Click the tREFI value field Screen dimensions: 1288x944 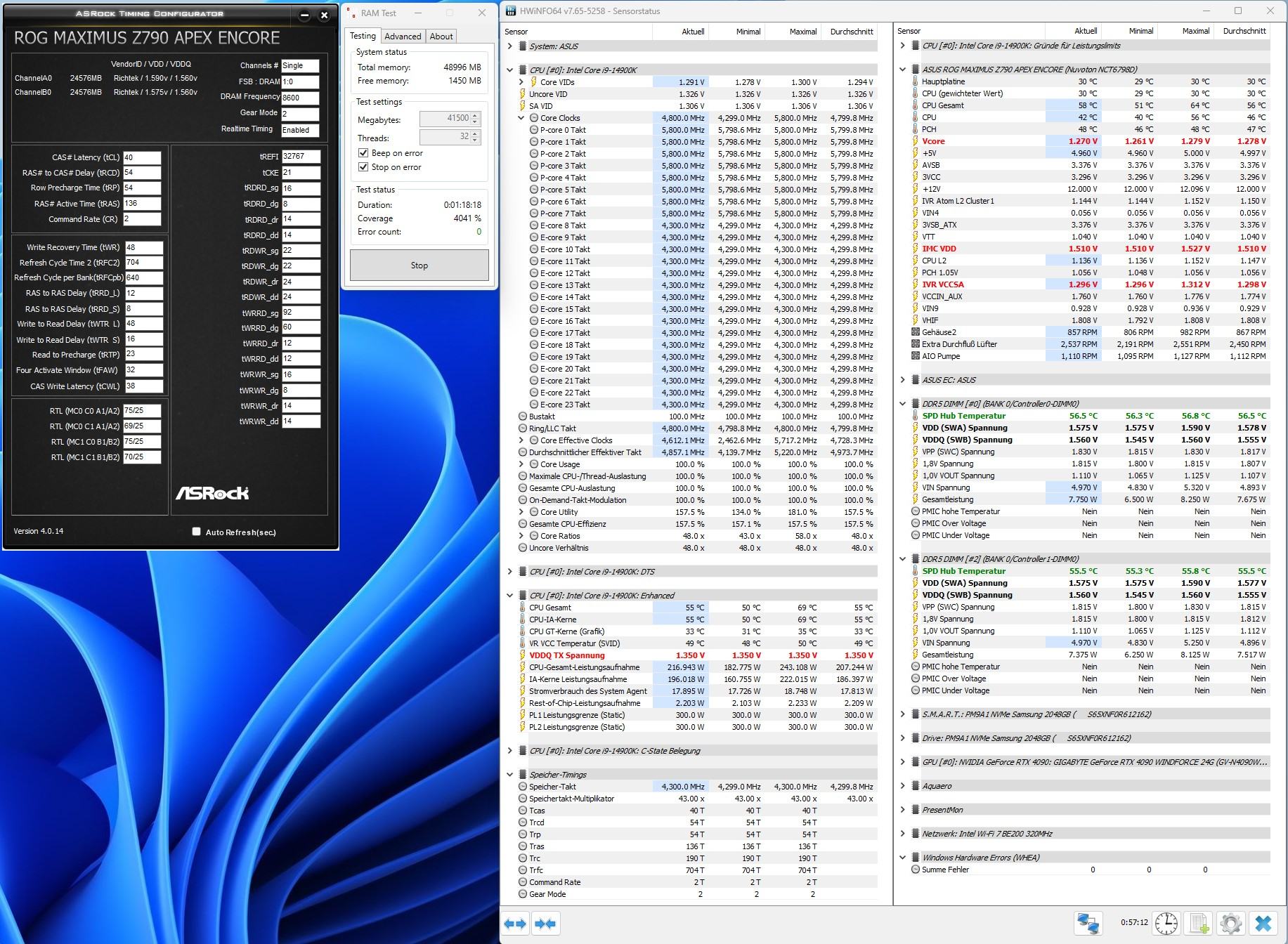(x=301, y=157)
